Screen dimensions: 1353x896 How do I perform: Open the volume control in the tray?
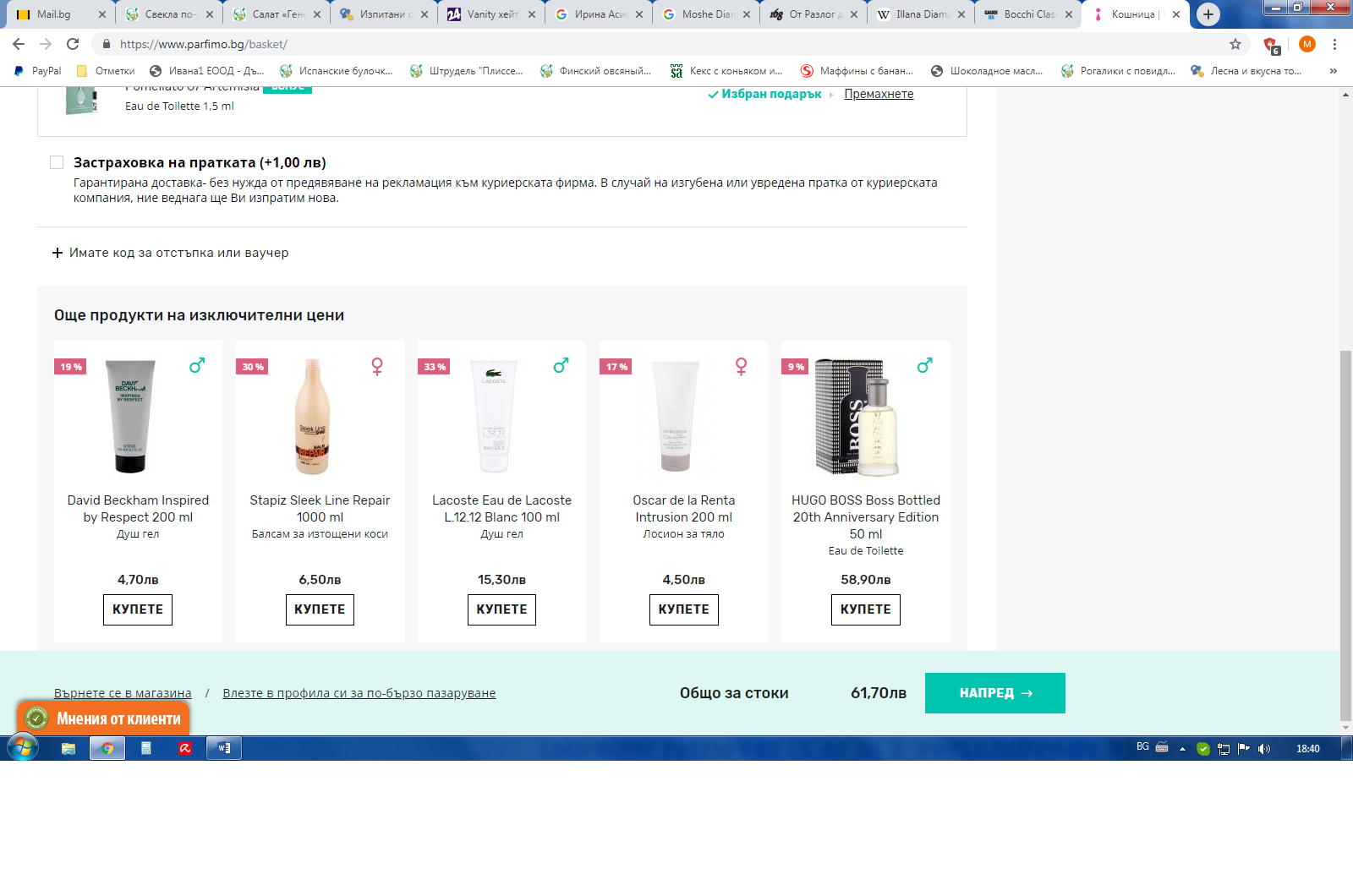1264,749
